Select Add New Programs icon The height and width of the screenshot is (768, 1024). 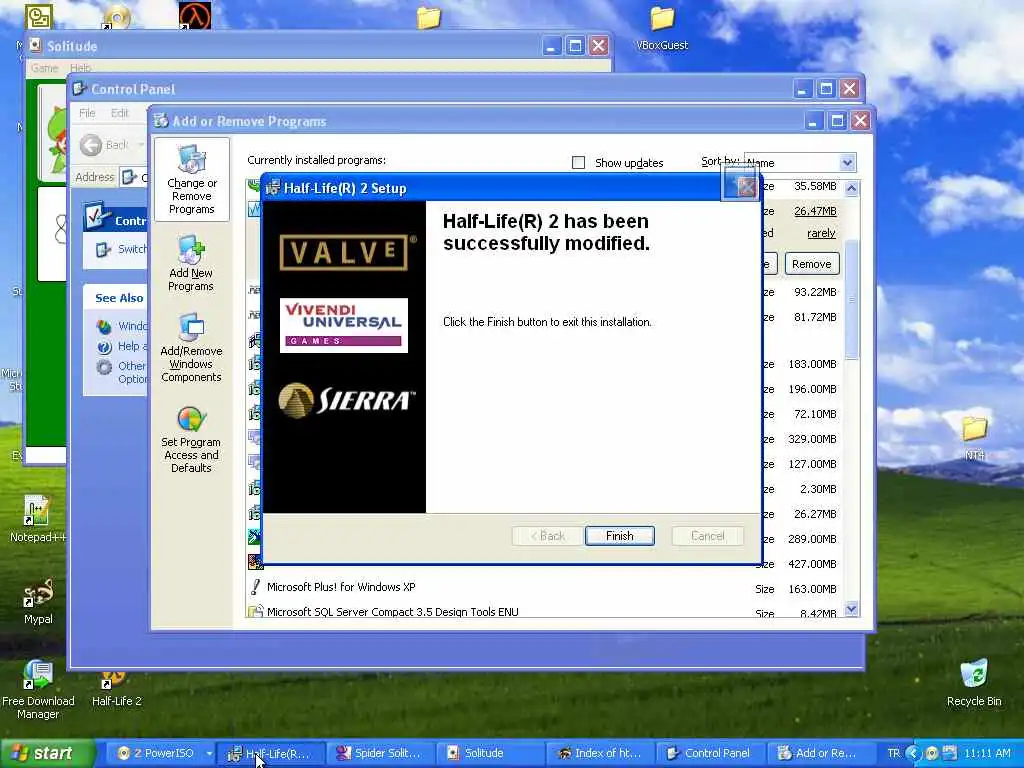click(191, 263)
